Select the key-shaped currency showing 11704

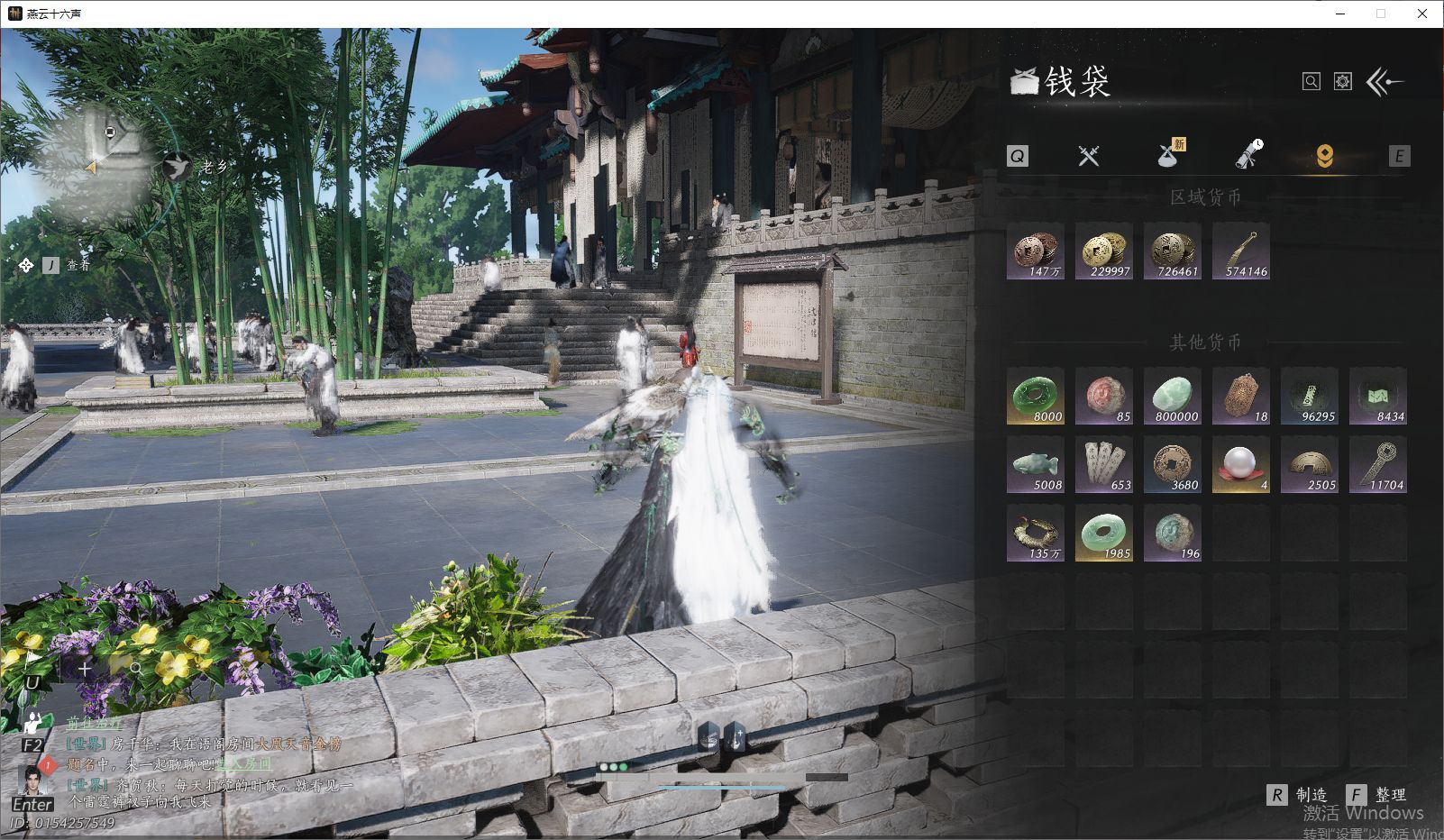click(1378, 464)
